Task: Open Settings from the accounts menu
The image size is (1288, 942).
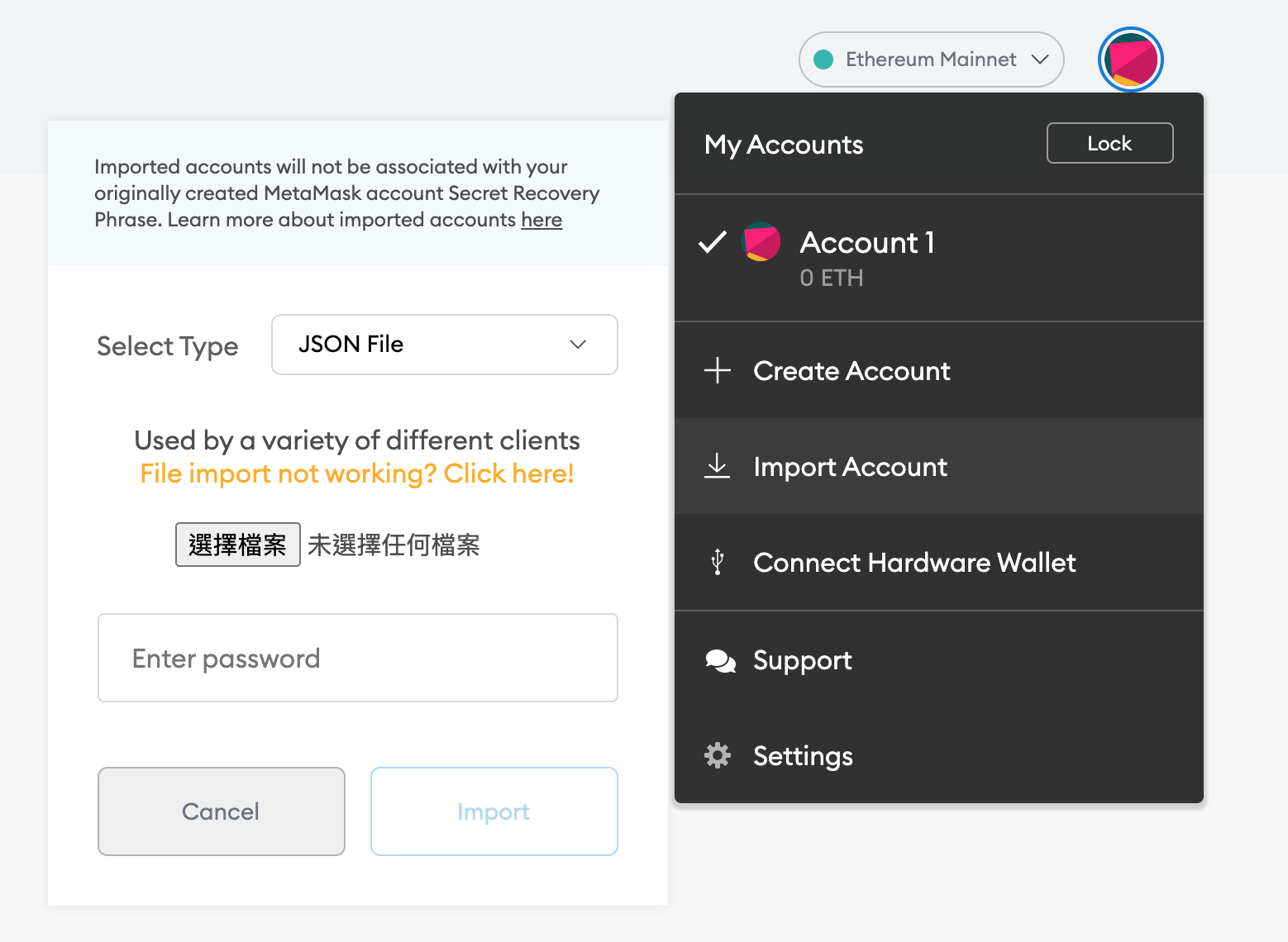Action: 939,755
